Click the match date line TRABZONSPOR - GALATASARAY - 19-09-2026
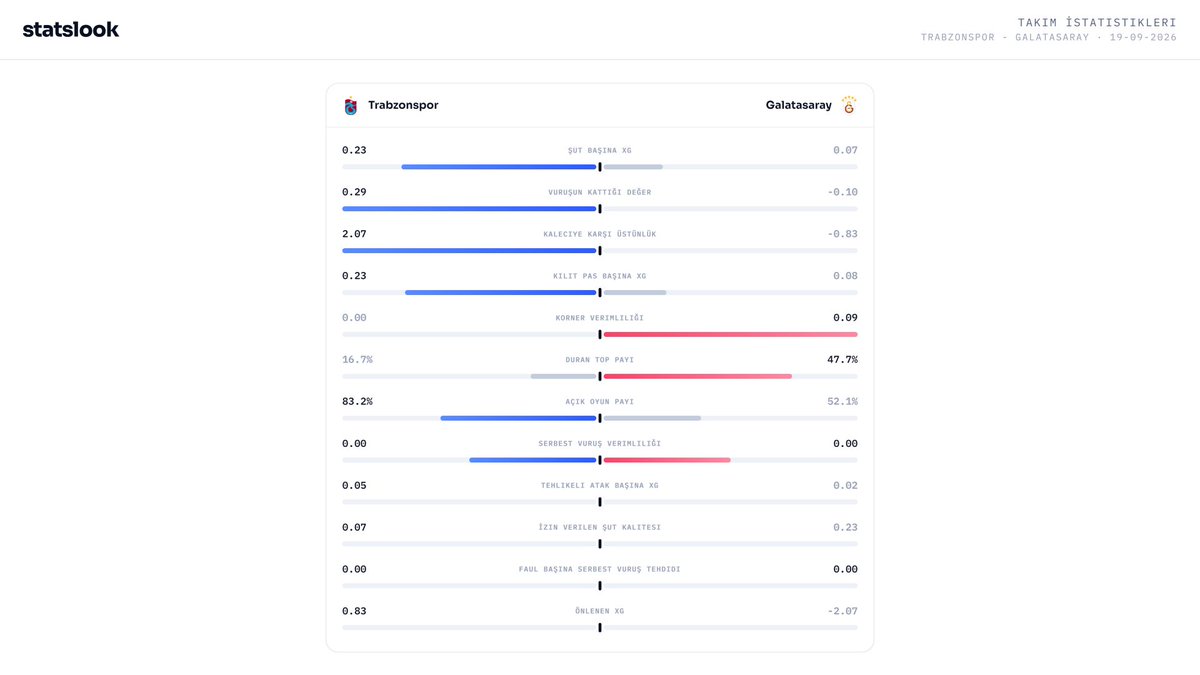 [x=1049, y=38]
